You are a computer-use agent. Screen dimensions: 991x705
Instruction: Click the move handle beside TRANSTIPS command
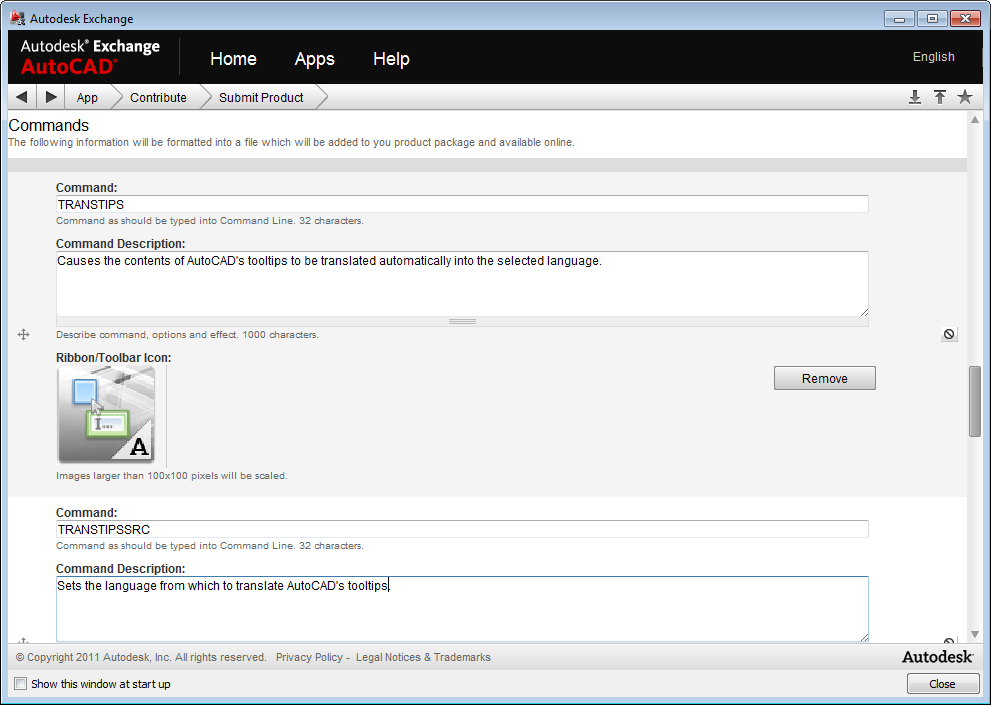coord(24,335)
